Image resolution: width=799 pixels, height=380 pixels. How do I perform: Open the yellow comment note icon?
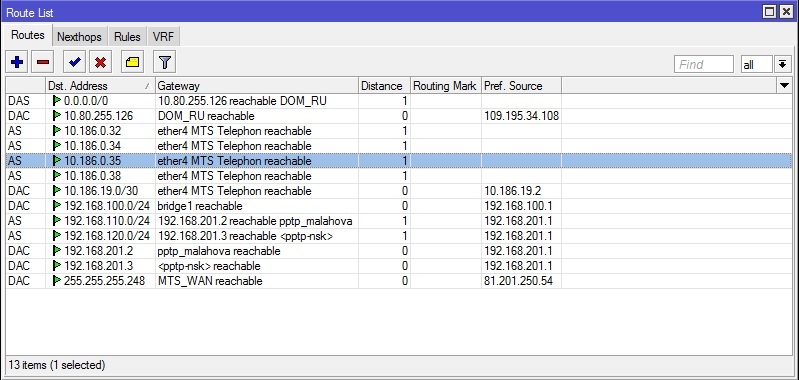(132, 63)
